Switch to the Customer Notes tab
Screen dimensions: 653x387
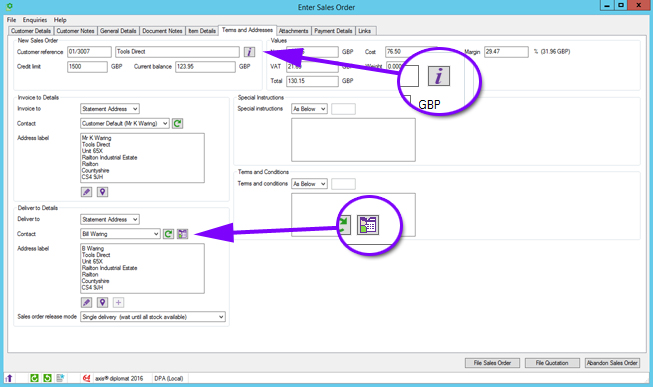75,31
